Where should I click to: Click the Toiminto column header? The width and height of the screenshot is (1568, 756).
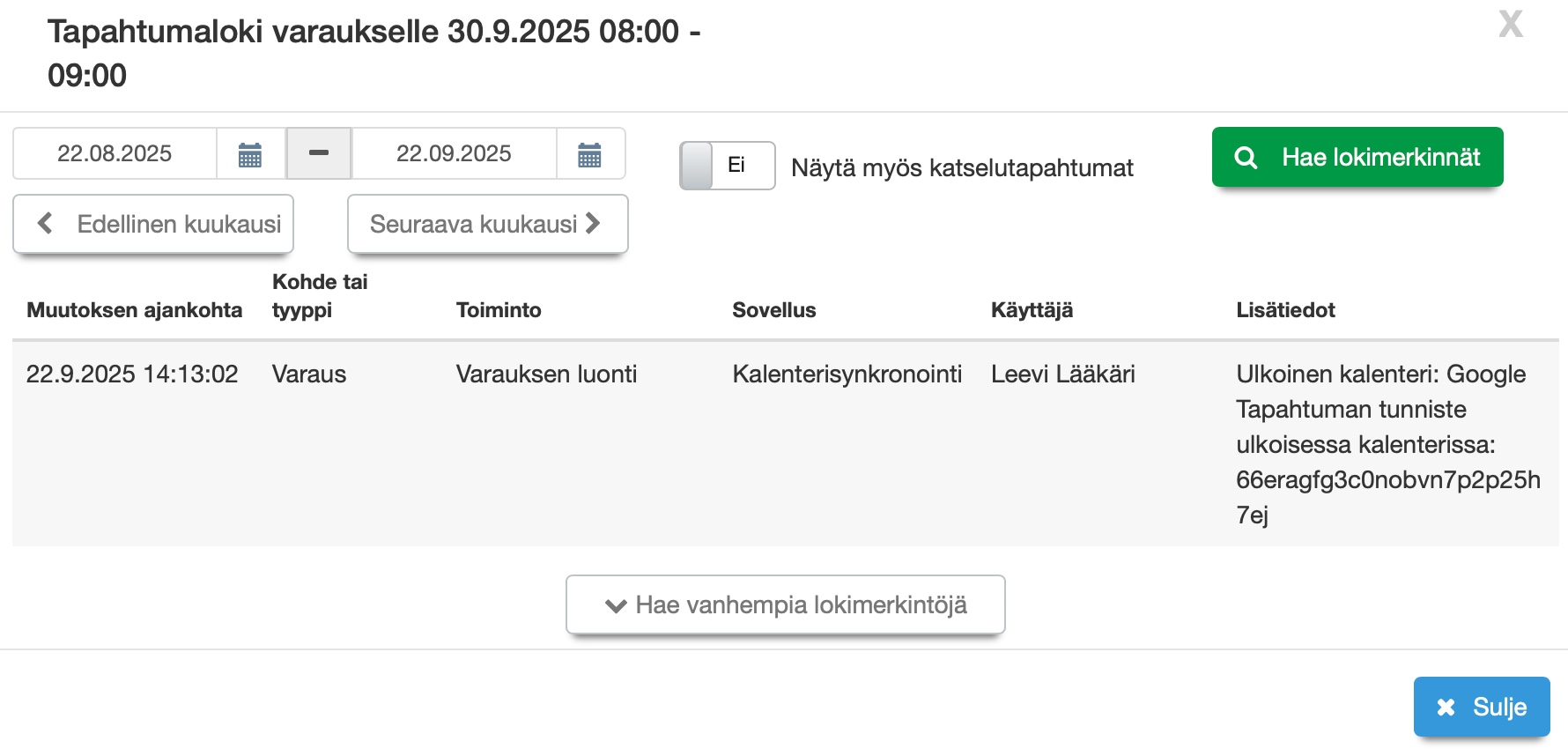click(x=499, y=310)
